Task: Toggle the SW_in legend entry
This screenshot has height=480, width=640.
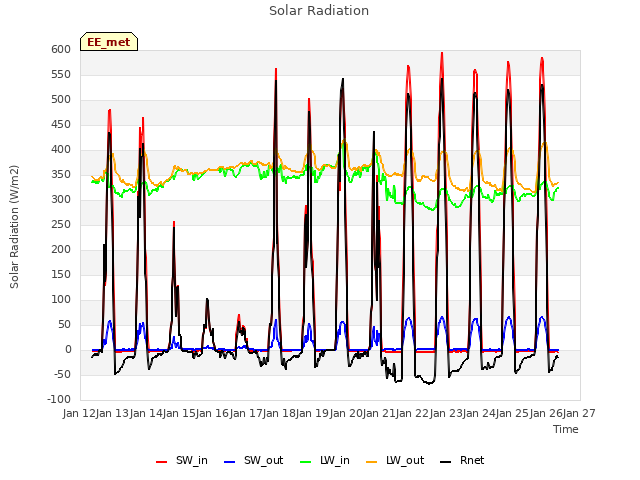Action: (x=182, y=460)
